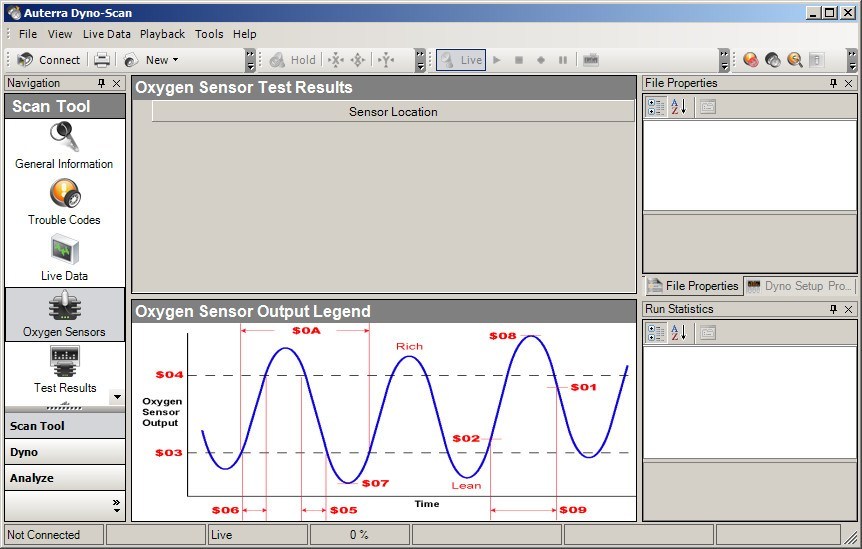Pin the File Properties panel
This screenshot has height=549, width=862.
tap(833, 83)
